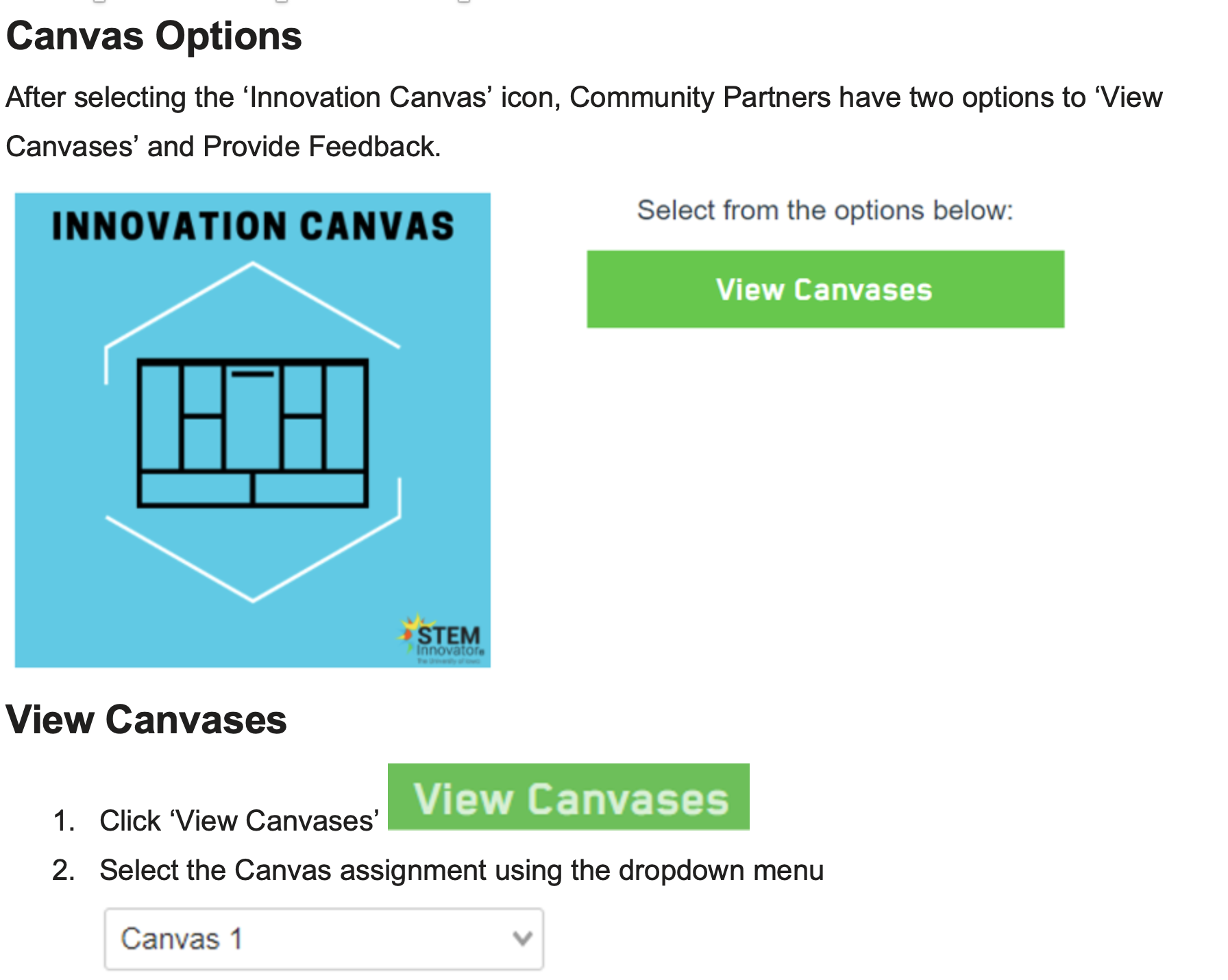This screenshot has width=1228, height=980.
Task: Click the list number 1 marker
Action: tap(63, 820)
